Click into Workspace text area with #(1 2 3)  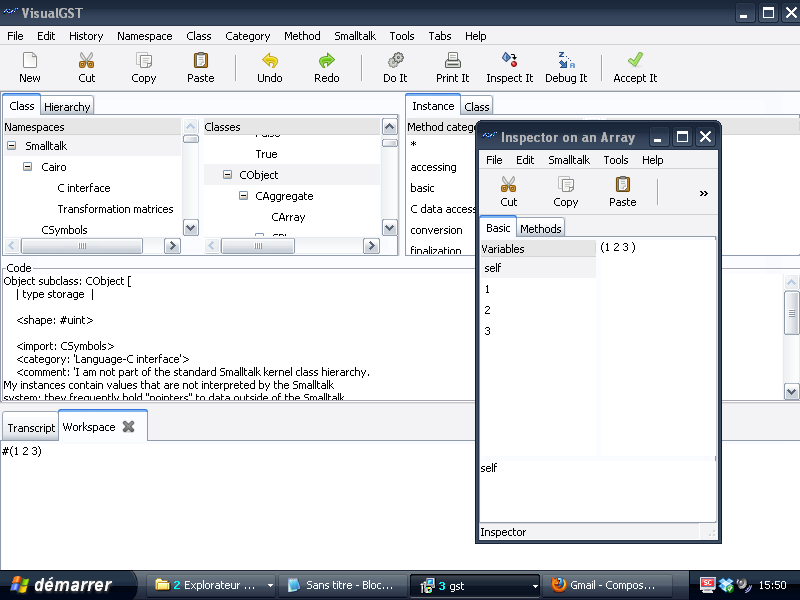coord(237,505)
